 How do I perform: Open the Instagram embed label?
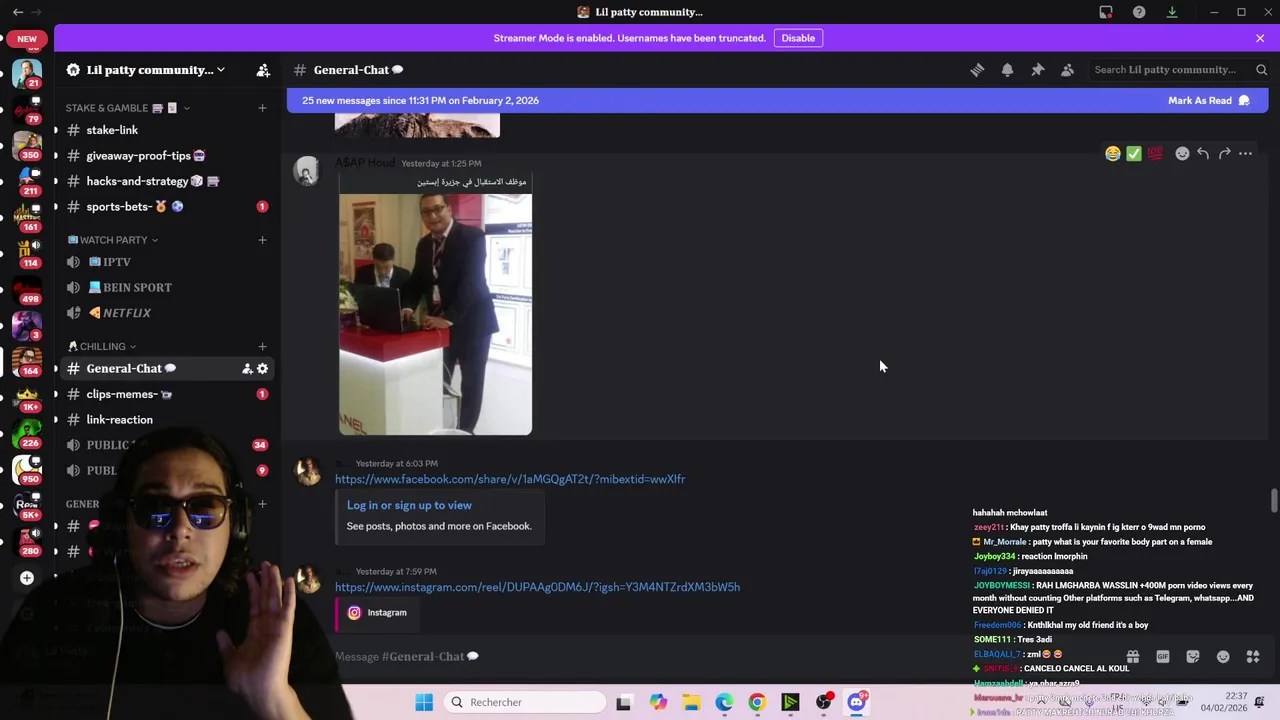tap(387, 613)
